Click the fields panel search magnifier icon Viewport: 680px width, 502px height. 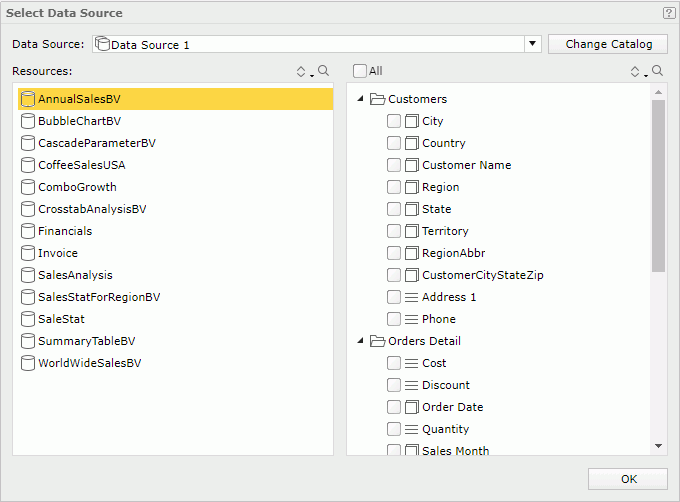tap(657, 71)
